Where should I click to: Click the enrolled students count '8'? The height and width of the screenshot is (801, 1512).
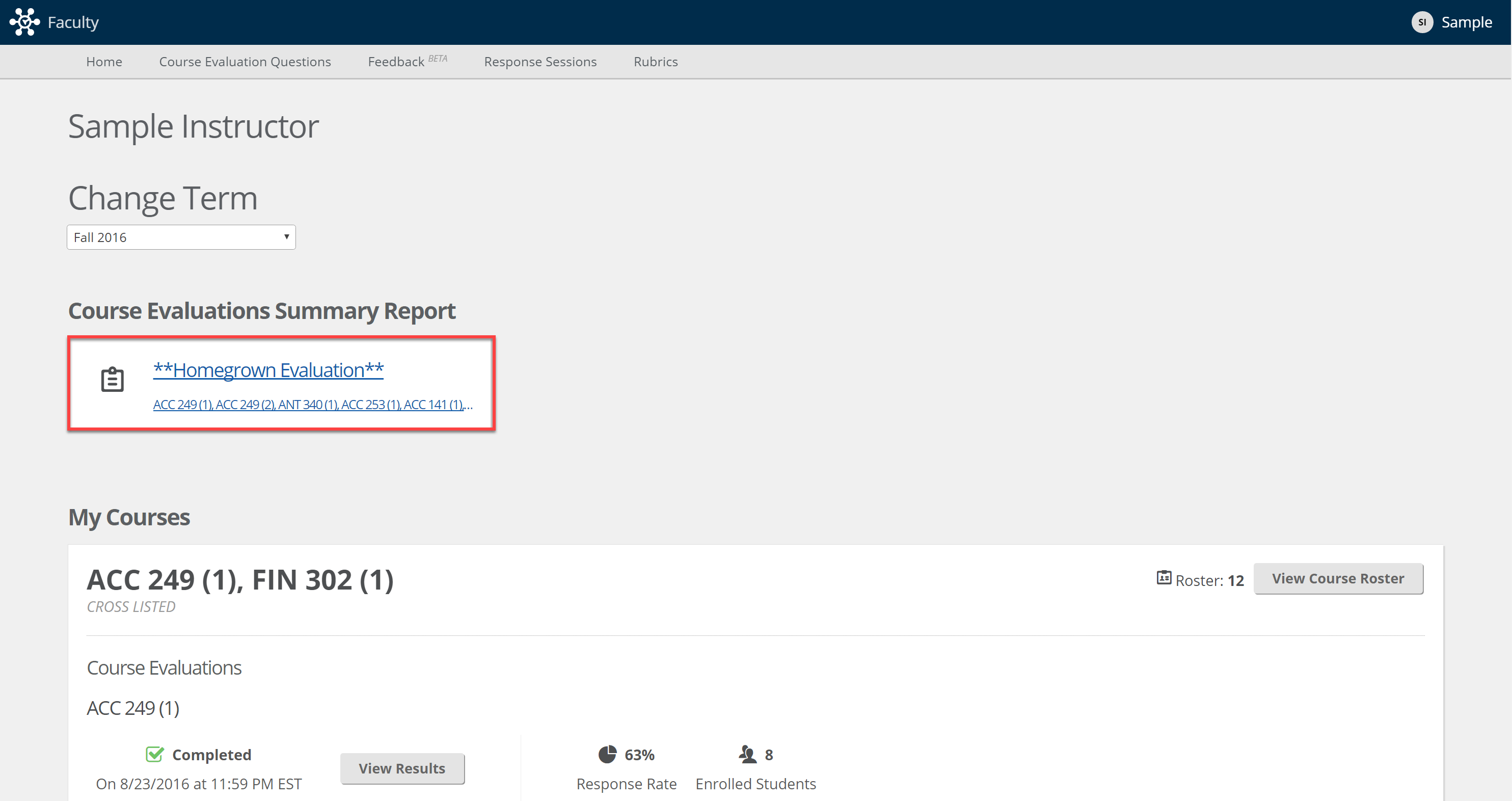(769, 755)
